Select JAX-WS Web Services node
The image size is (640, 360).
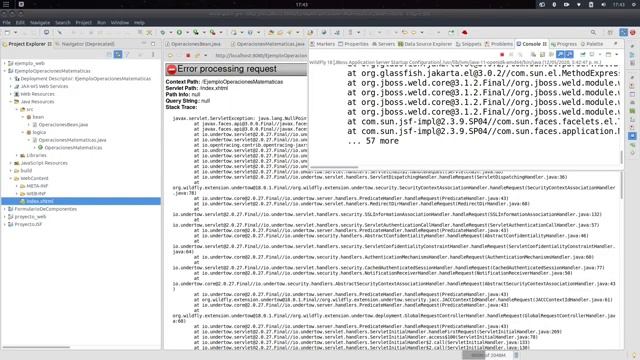point(41,86)
